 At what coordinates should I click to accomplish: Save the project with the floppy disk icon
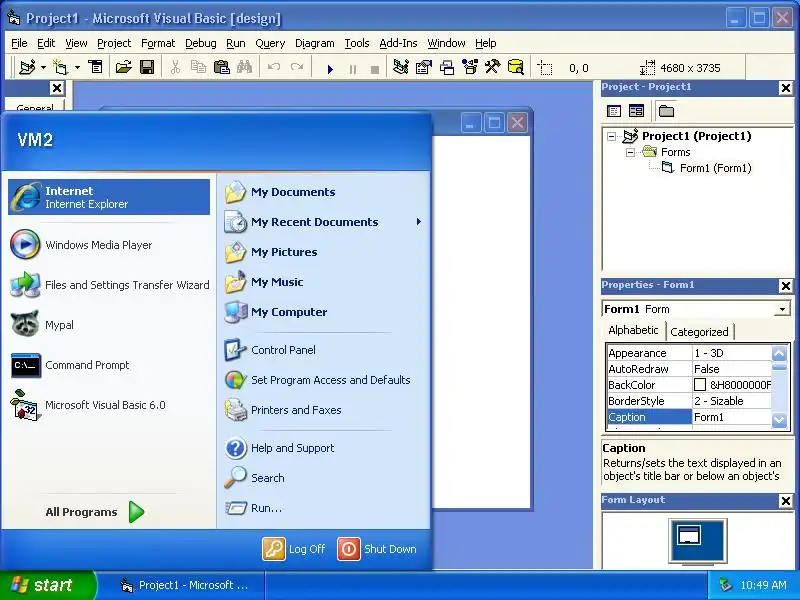tap(147, 67)
